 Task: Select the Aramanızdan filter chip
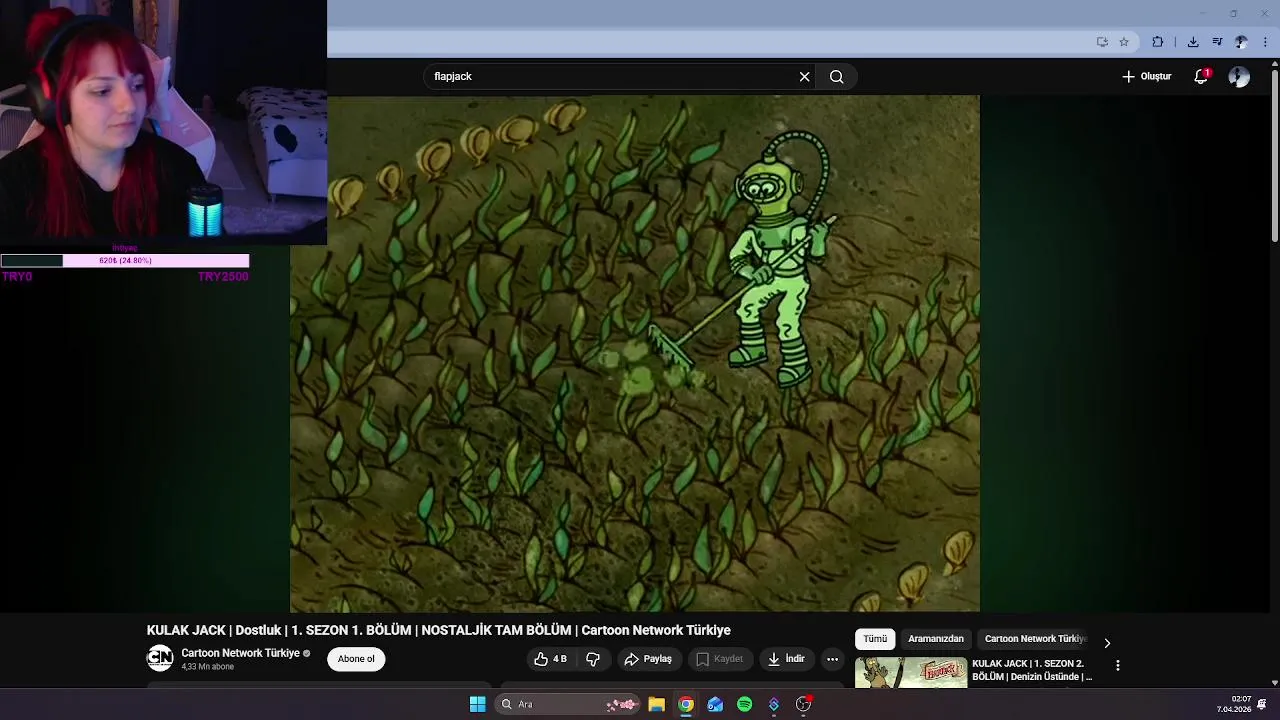[936, 639]
